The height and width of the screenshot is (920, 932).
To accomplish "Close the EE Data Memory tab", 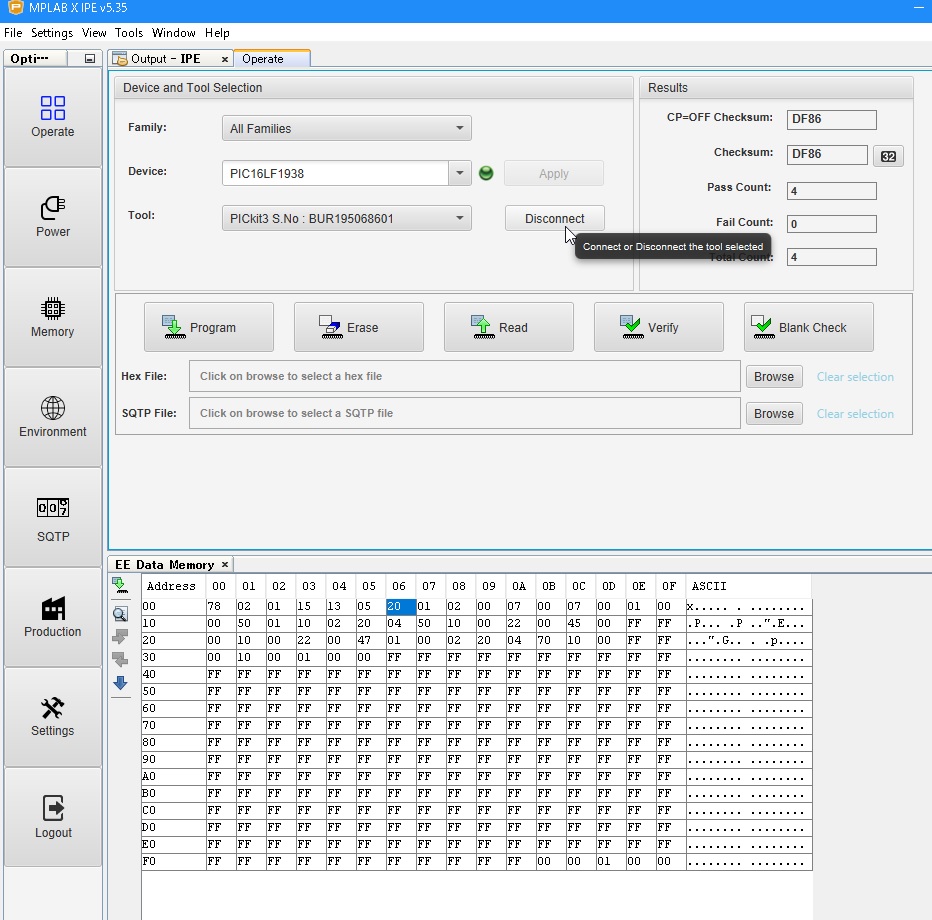I will [x=225, y=565].
